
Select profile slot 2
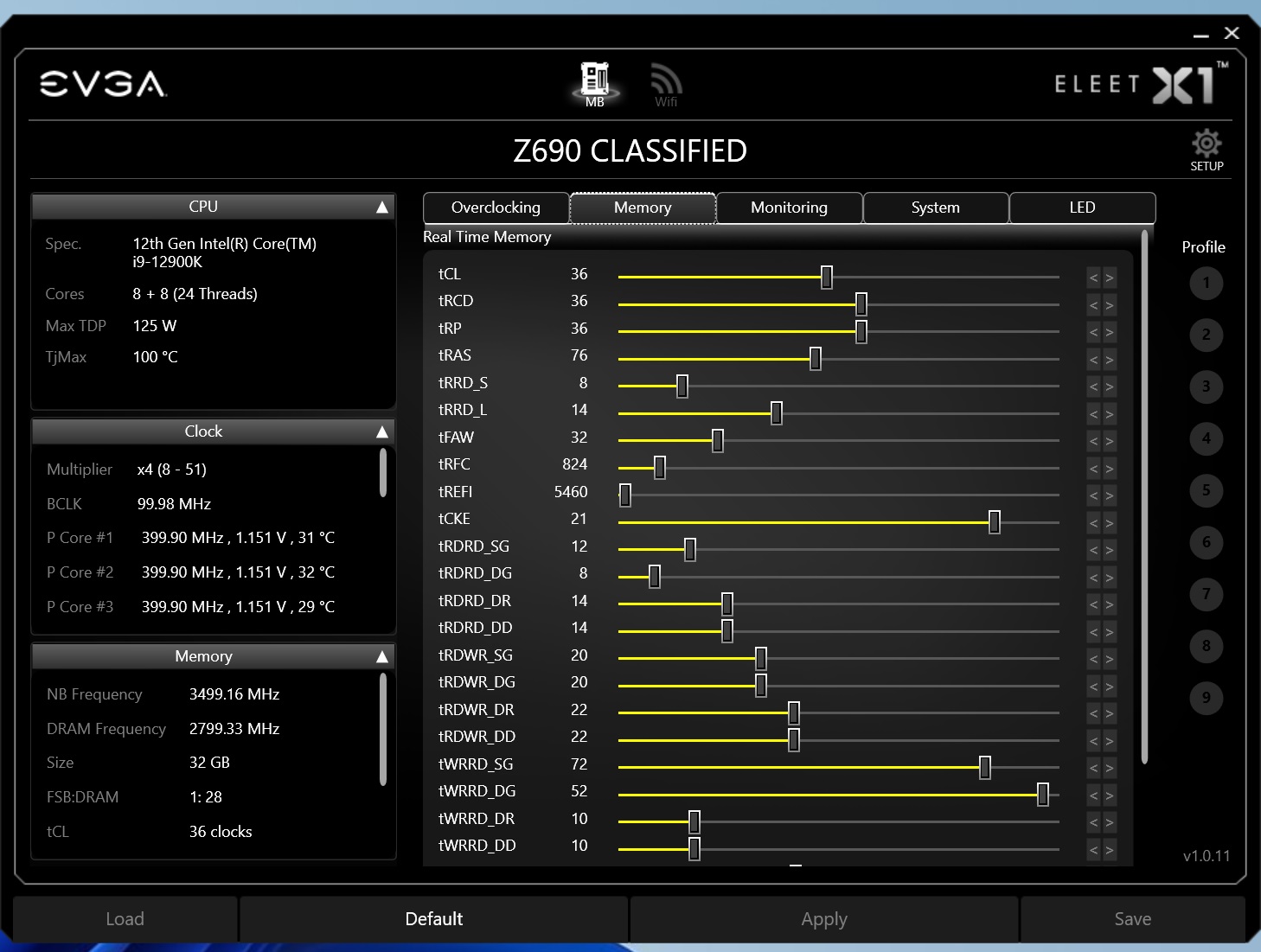(1206, 335)
